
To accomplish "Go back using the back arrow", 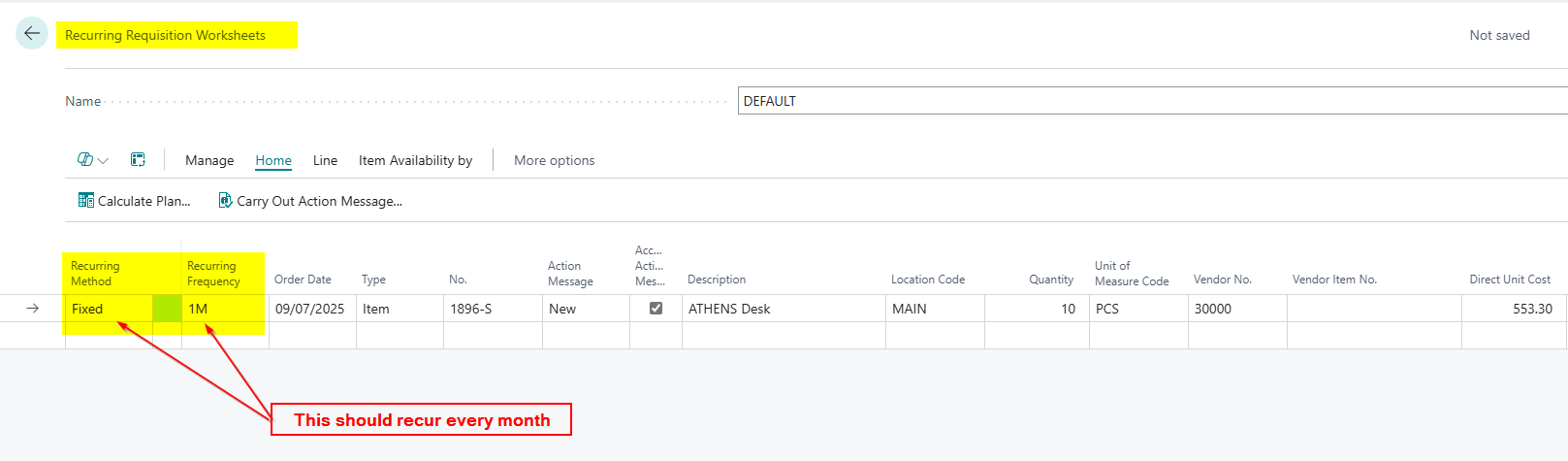I will click(x=32, y=33).
